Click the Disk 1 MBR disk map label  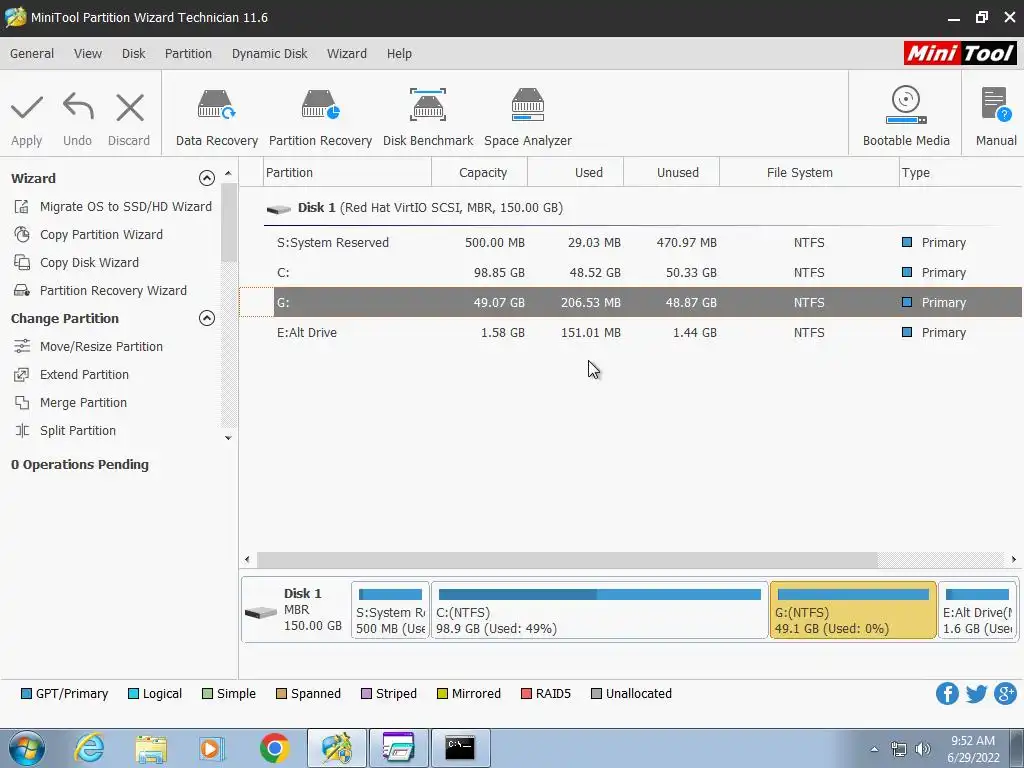tap(296, 611)
